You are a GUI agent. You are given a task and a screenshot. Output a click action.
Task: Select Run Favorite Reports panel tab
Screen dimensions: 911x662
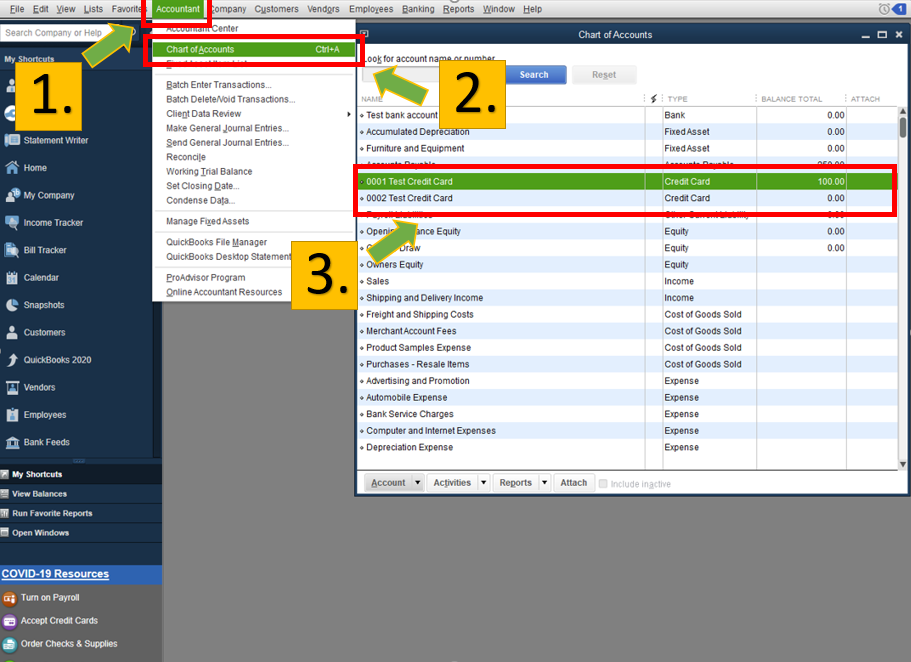[81, 513]
